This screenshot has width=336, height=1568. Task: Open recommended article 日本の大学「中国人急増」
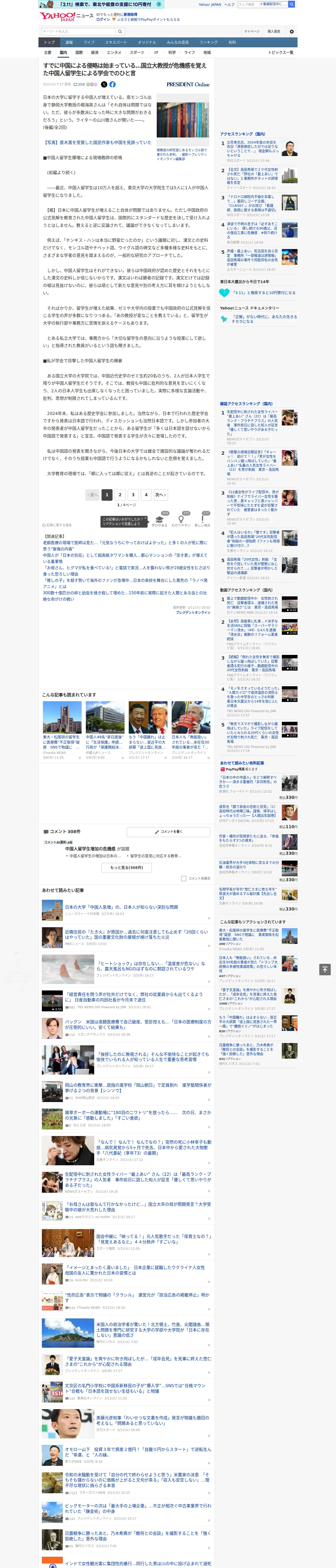121,907
